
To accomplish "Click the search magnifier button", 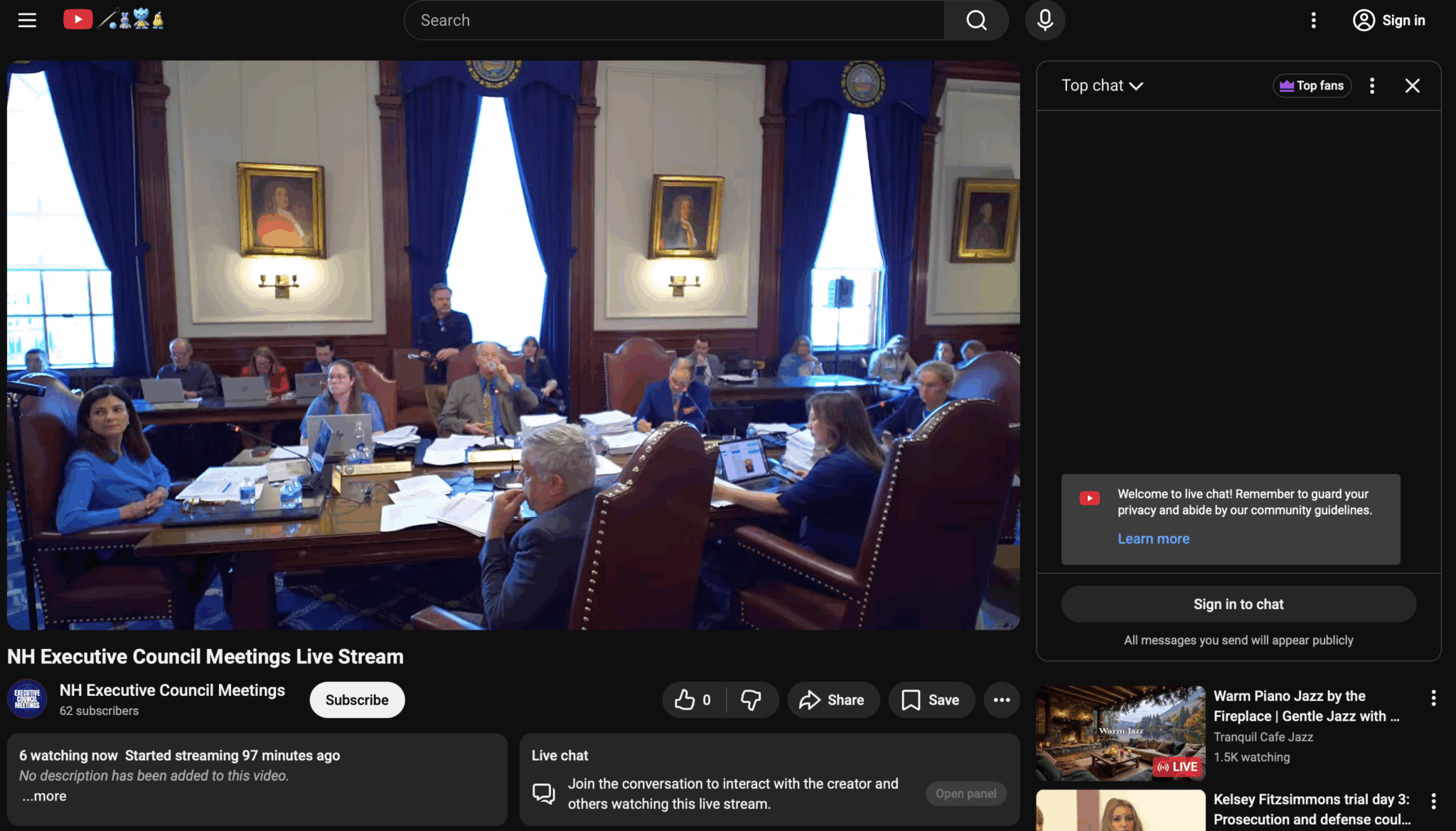I will 976,20.
